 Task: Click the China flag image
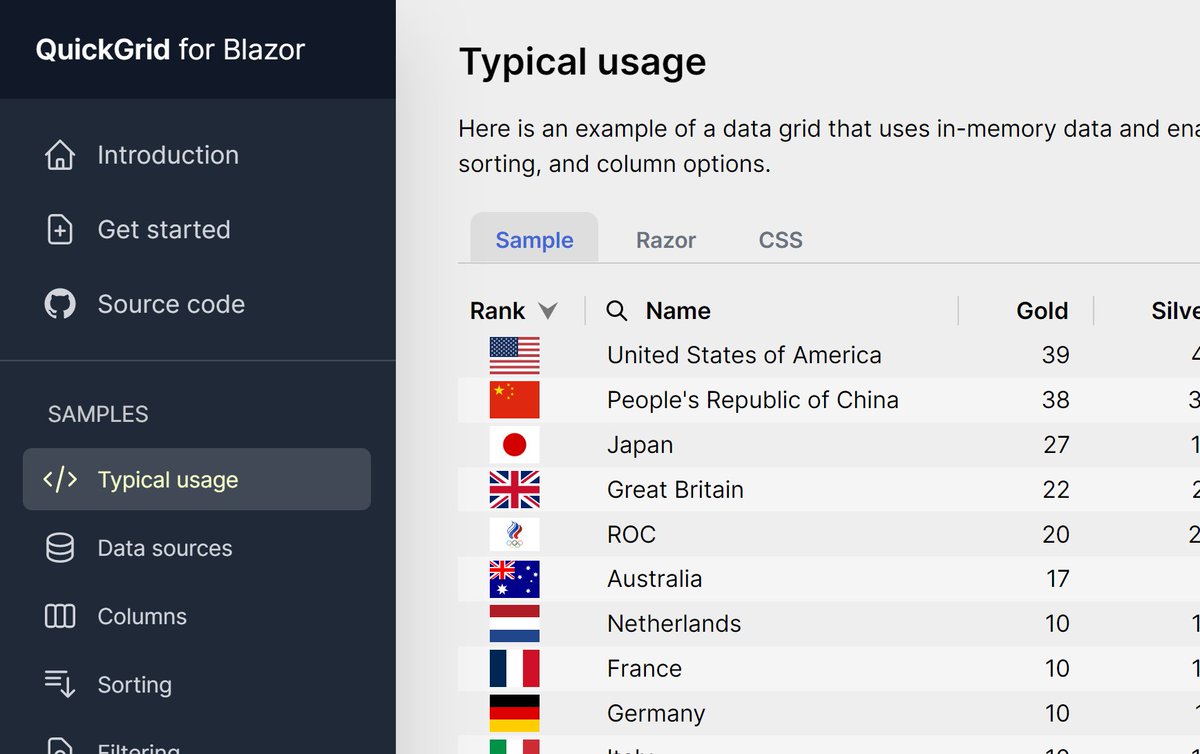pos(514,400)
